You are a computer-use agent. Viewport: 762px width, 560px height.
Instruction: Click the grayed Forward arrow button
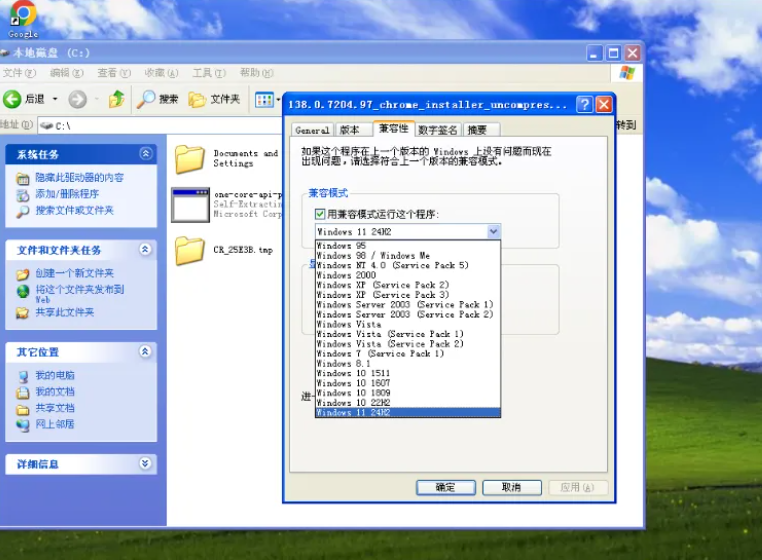[77, 99]
